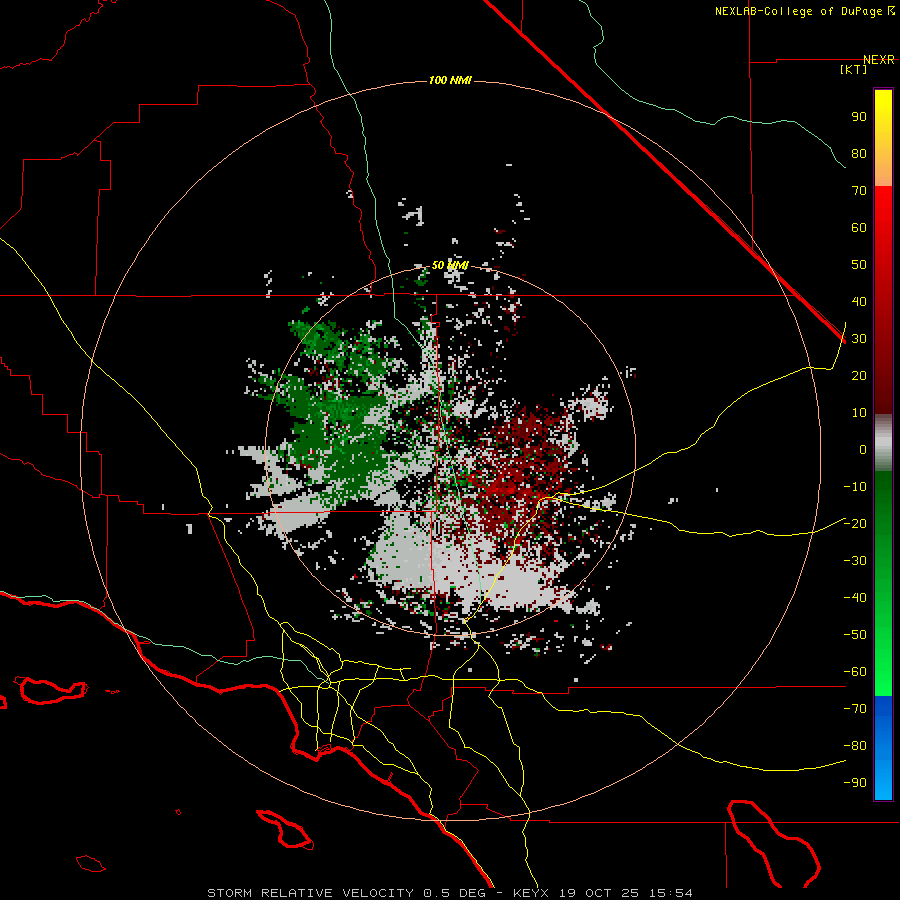Click the -90 value on the velocity legend

[855, 783]
